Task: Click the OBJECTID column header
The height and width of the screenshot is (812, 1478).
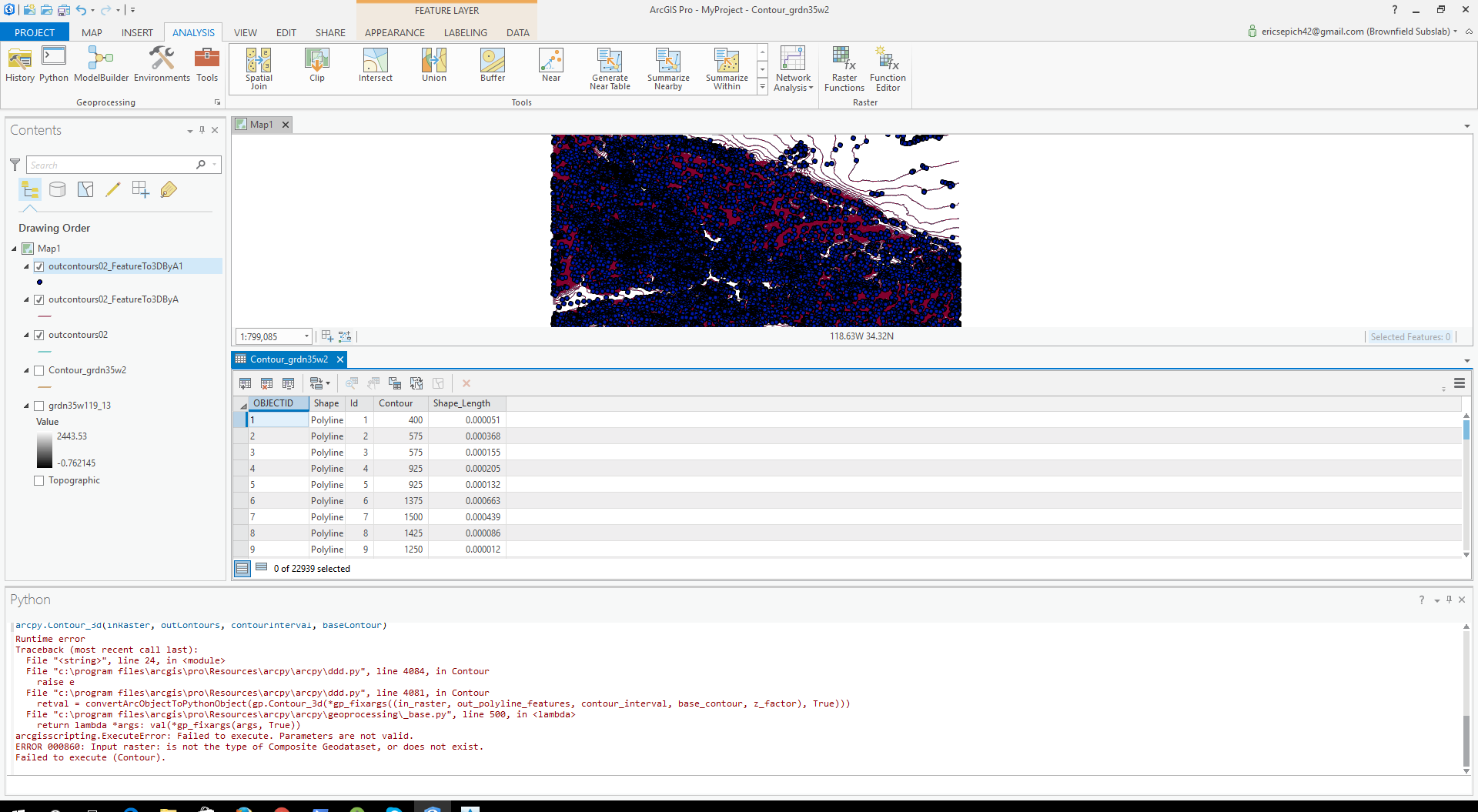Action: pyautogui.click(x=278, y=403)
